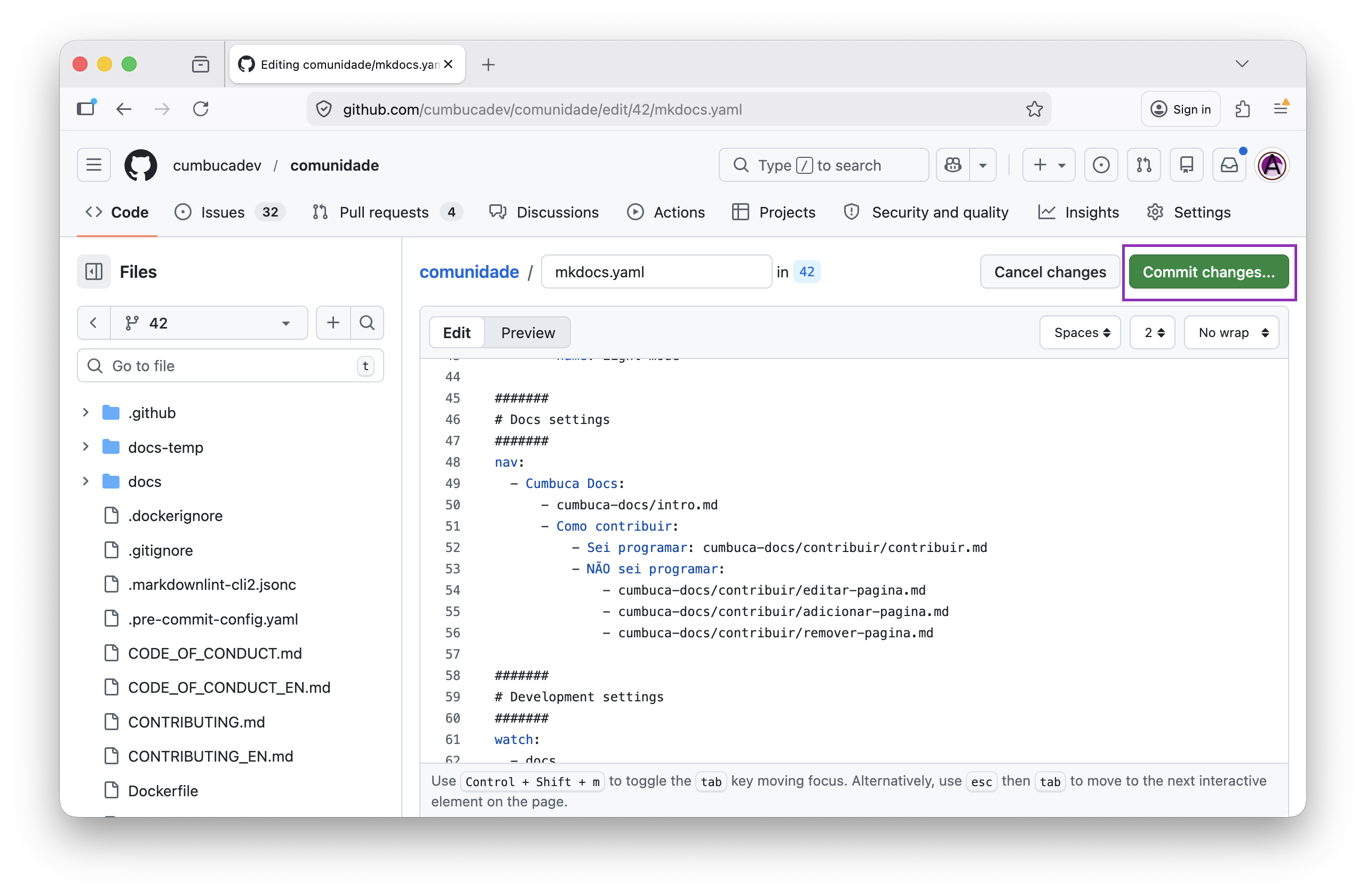Image resolution: width=1366 pixels, height=896 pixels.
Task: Toggle the browser sidebar icon
Action: pyautogui.click(x=86, y=109)
